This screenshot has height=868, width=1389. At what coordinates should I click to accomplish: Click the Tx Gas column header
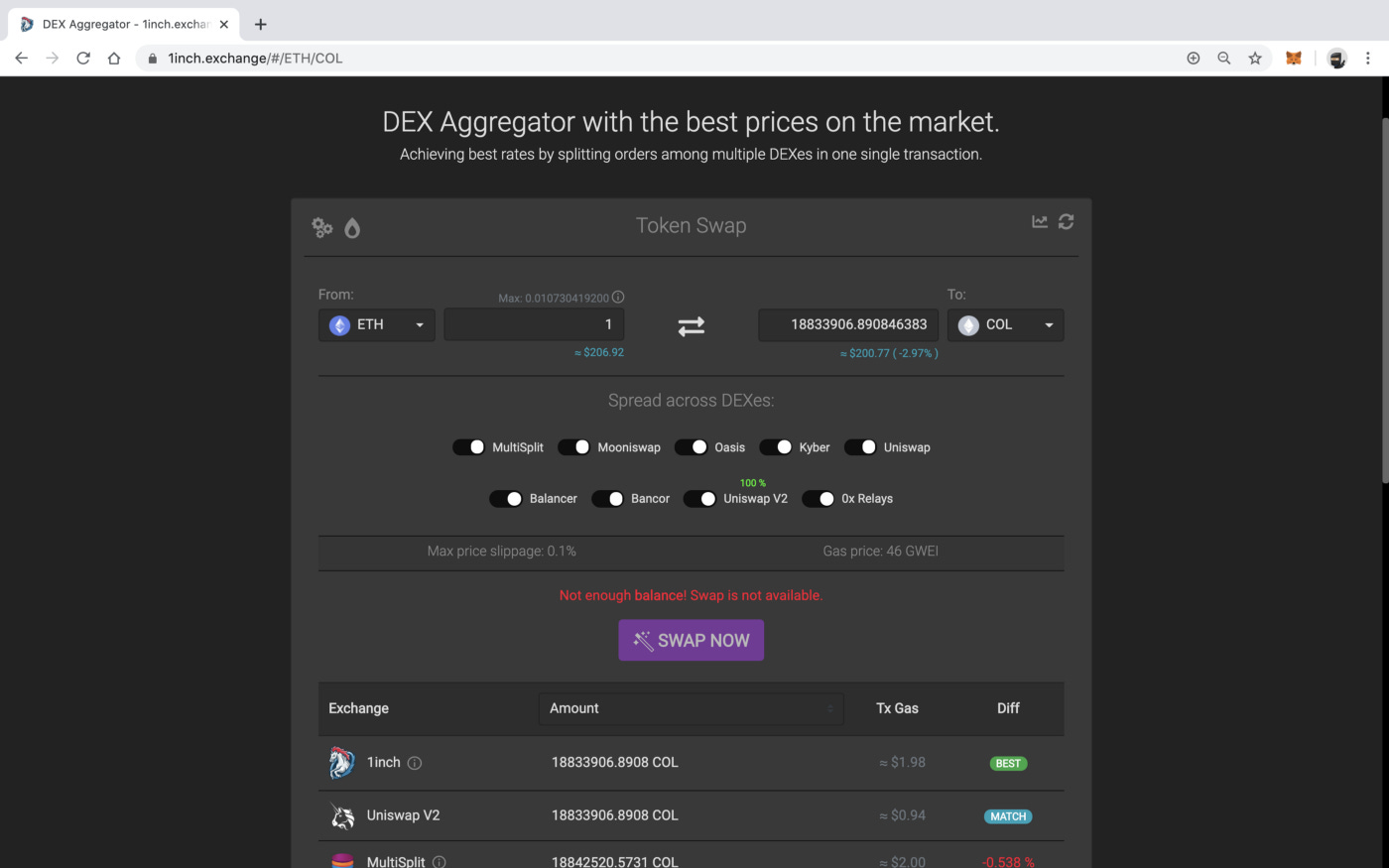tap(898, 708)
